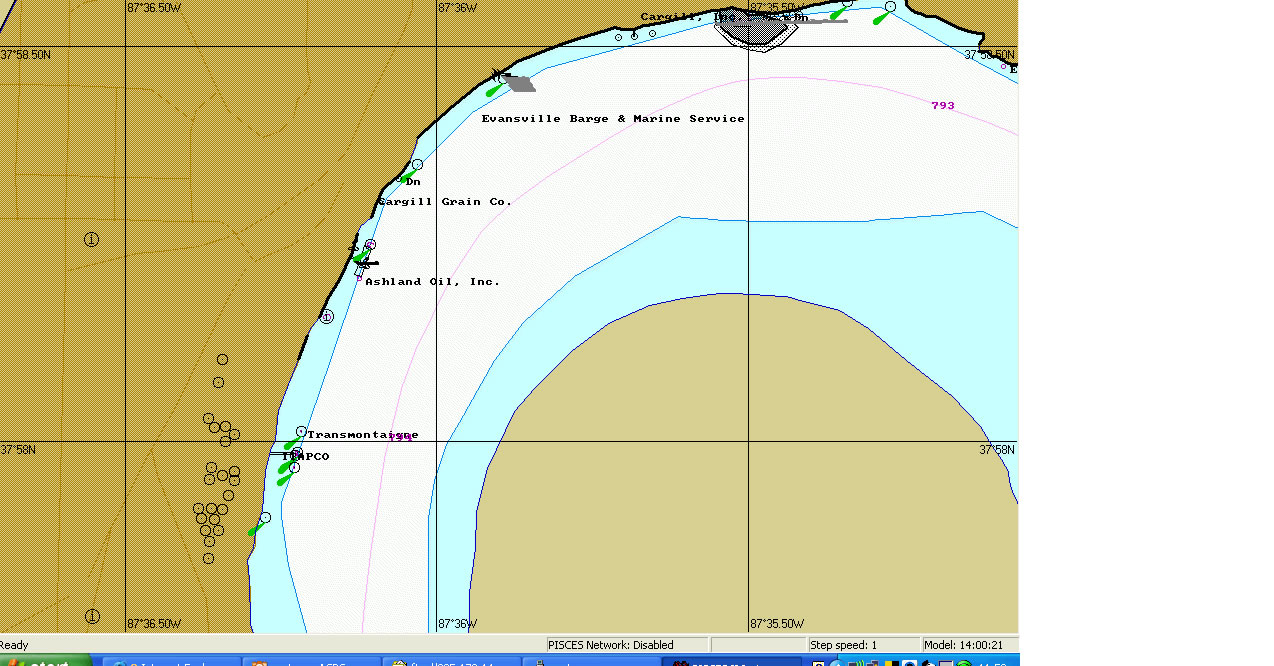Click the 793 river mile marker

[943, 105]
